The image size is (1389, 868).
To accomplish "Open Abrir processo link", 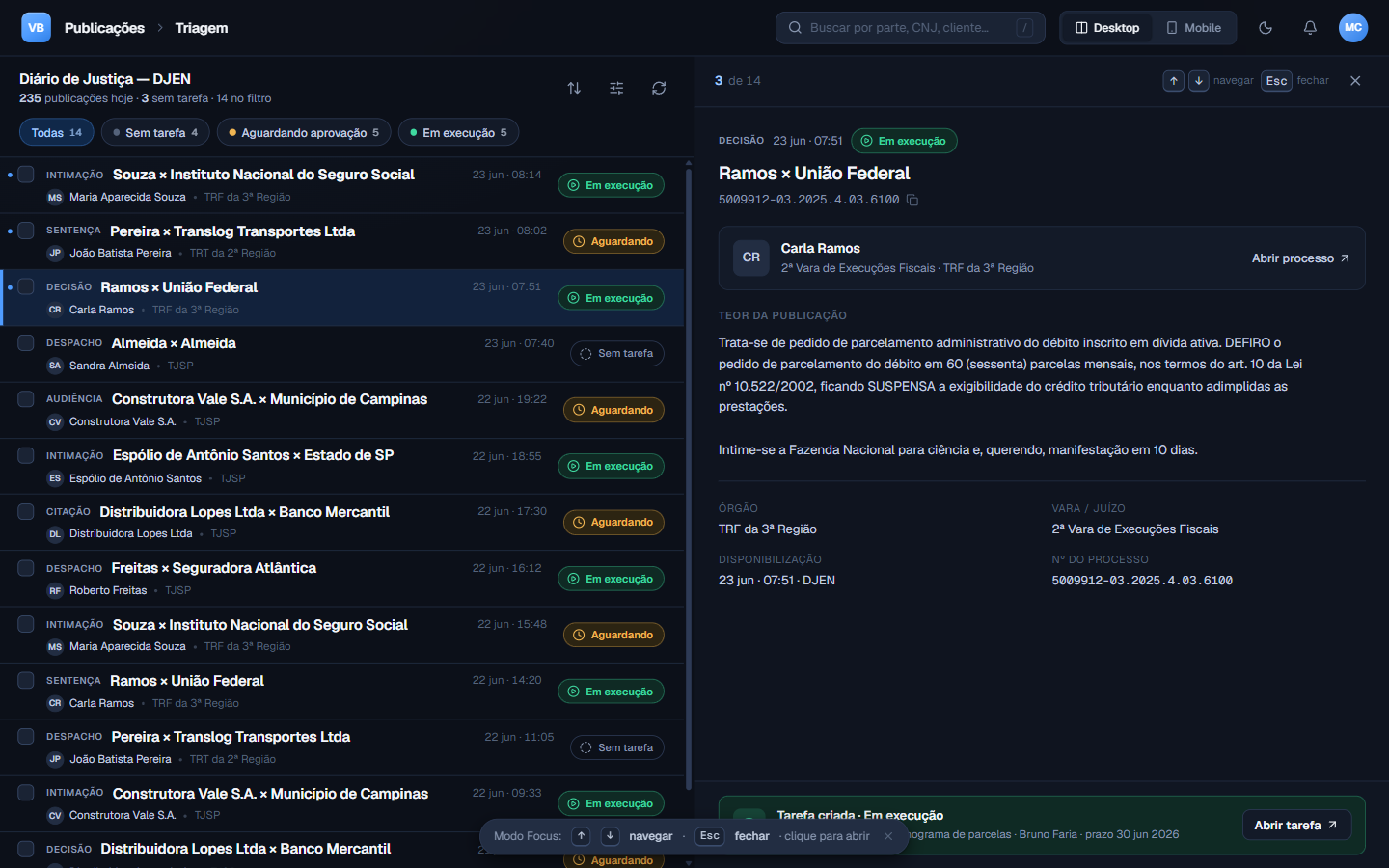I will (1300, 258).
